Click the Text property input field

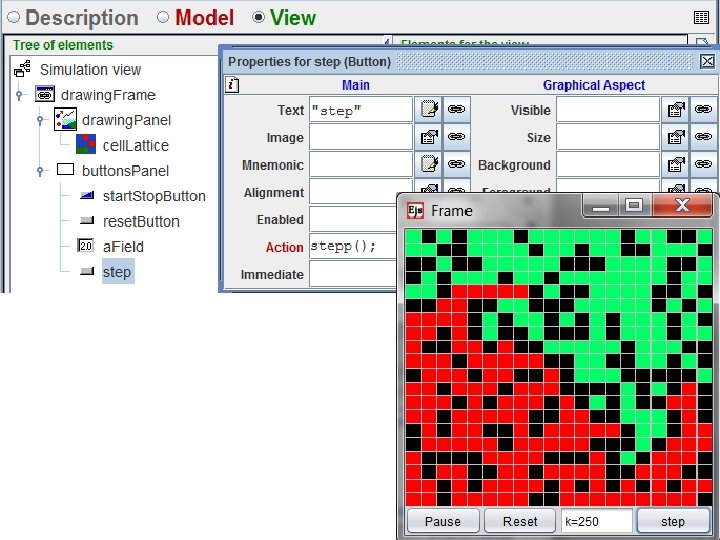[x=361, y=110]
